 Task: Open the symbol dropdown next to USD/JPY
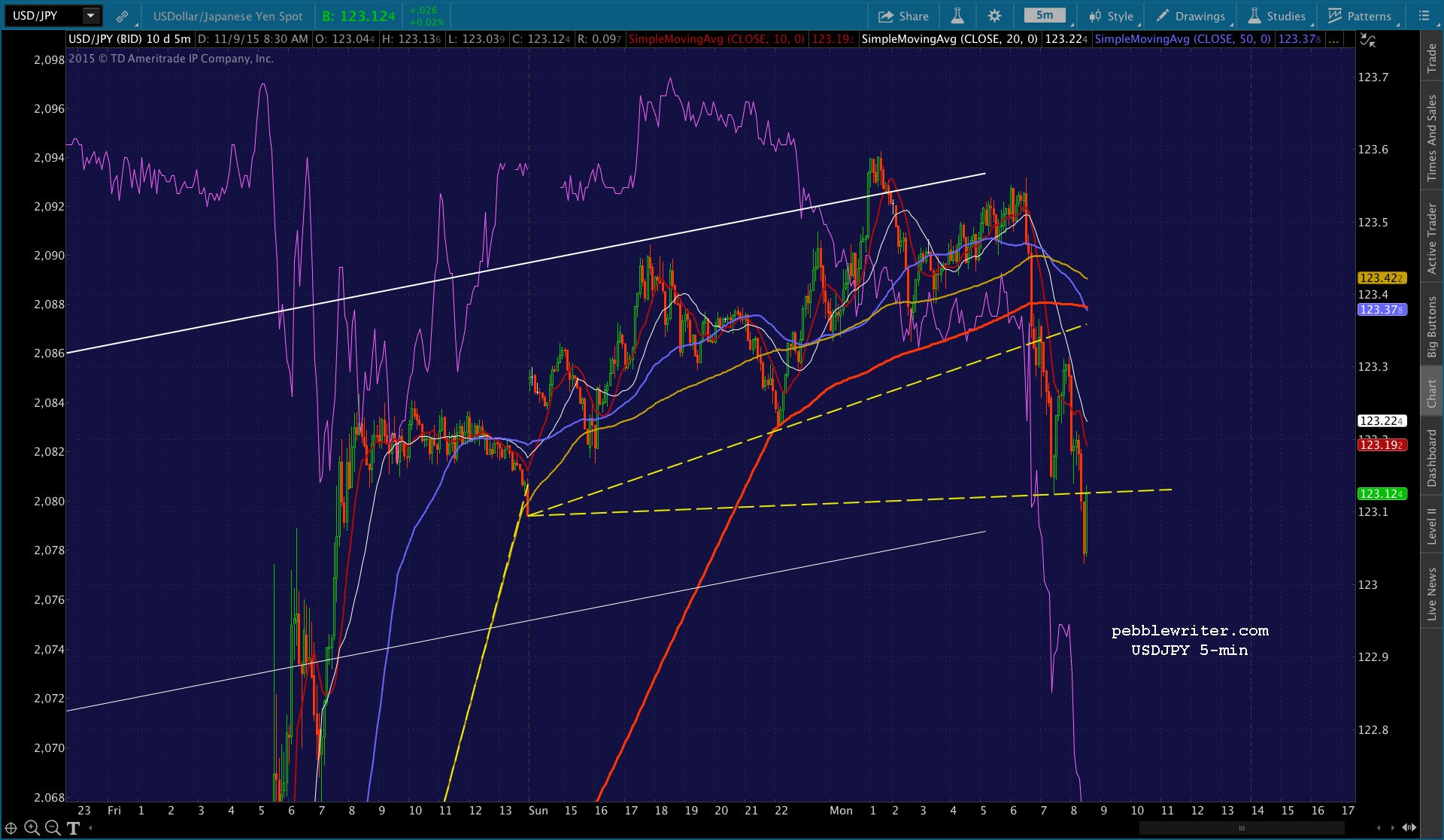point(91,16)
